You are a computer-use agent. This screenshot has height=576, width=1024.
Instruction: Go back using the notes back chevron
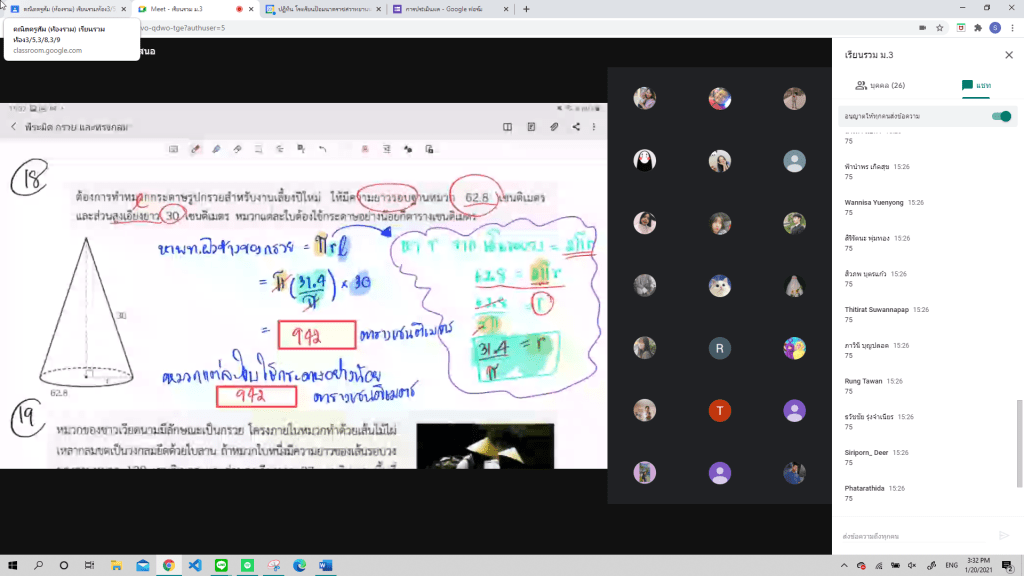(x=14, y=127)
